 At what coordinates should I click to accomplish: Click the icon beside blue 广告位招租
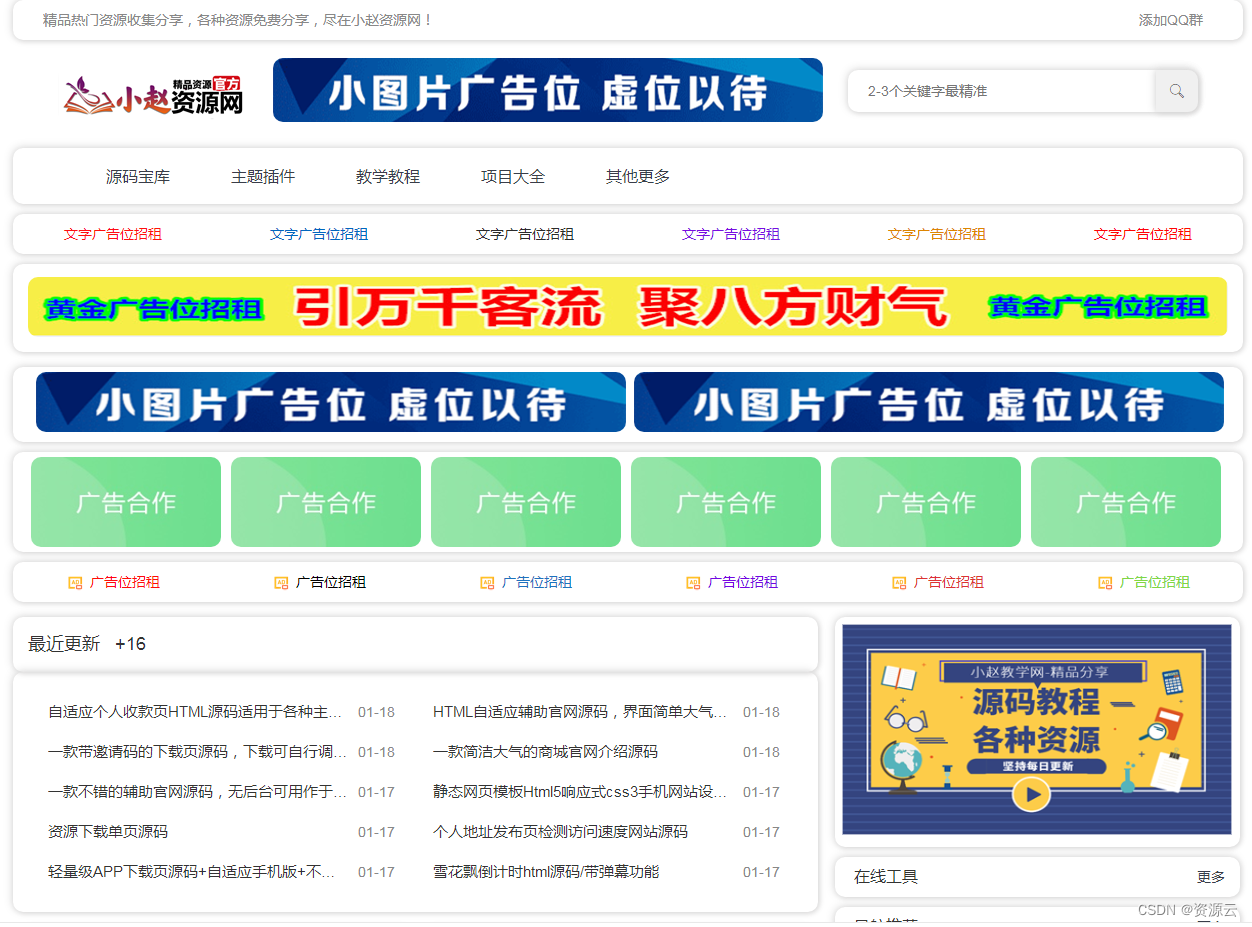click(x=487, y=583)
